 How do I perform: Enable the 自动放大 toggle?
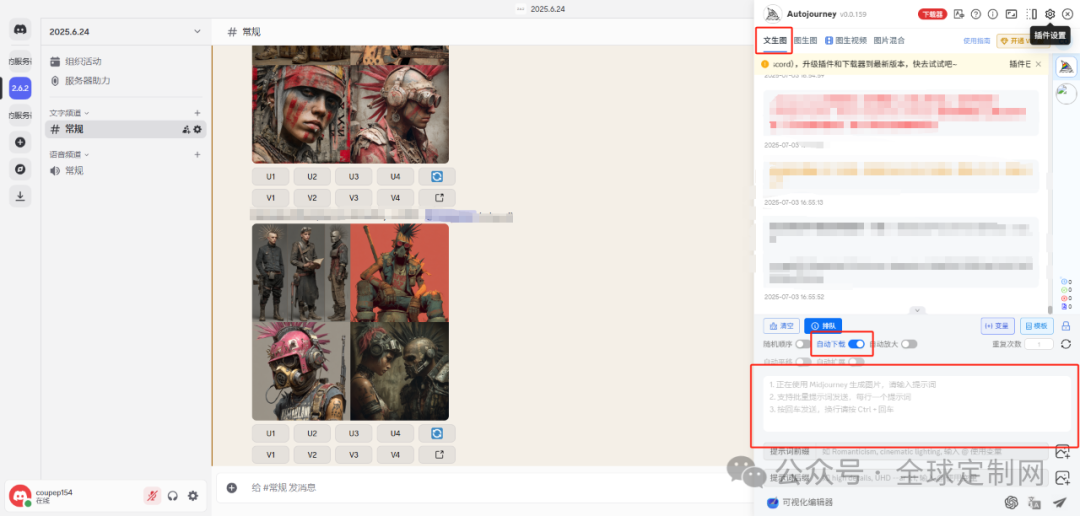pos(908,344)
